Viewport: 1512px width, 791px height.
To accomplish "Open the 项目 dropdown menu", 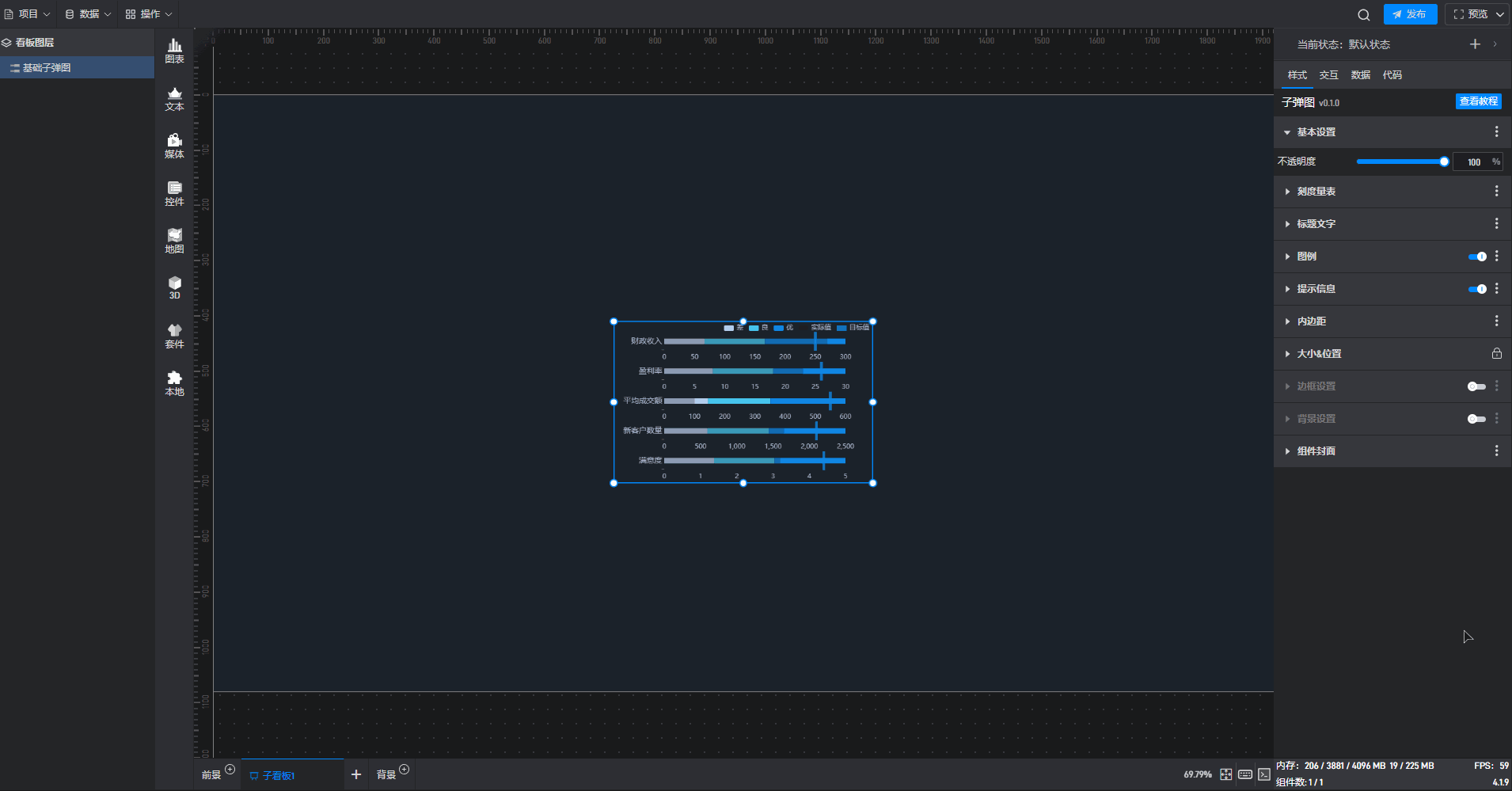I will pos(28,14).
